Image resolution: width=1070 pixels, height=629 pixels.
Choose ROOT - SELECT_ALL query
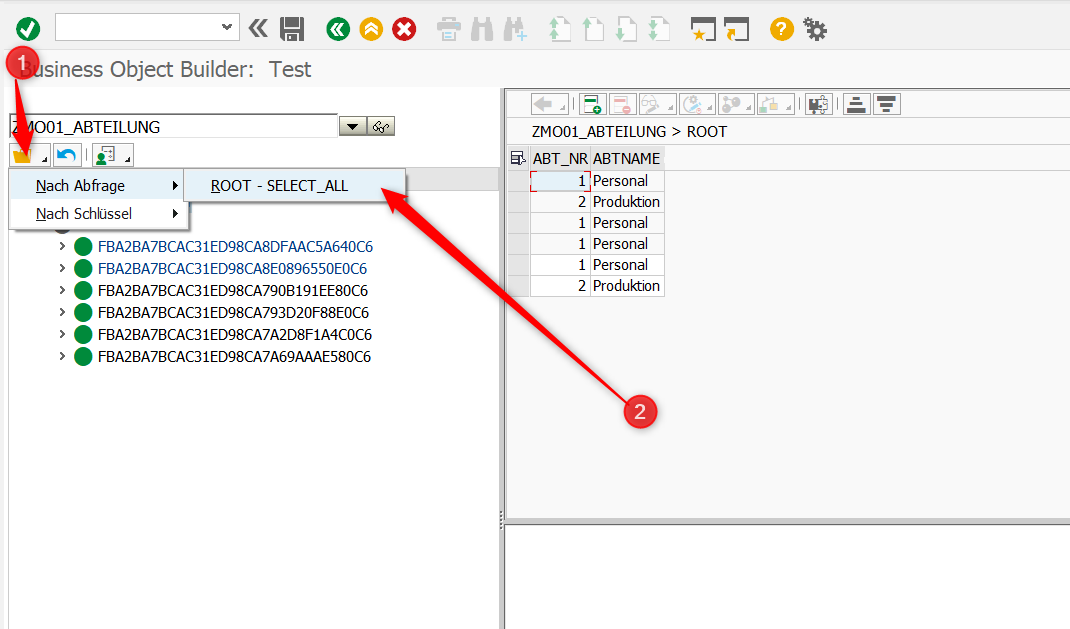point(295,186)
